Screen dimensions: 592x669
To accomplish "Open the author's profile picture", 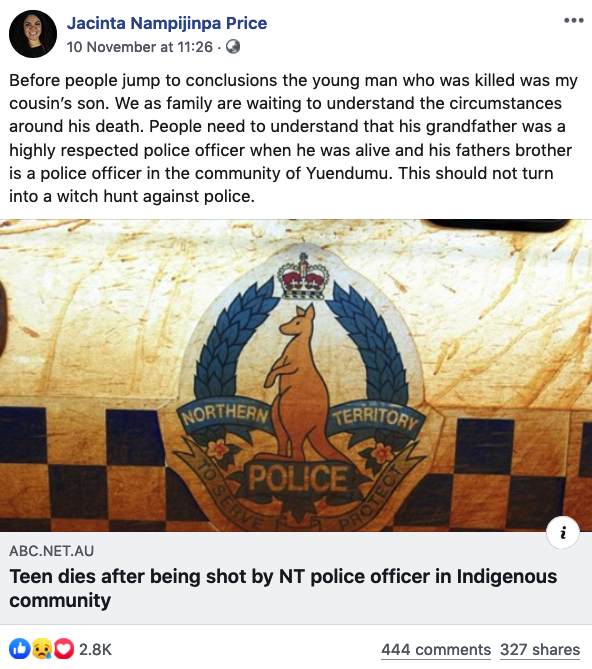I will click(33, 34).
